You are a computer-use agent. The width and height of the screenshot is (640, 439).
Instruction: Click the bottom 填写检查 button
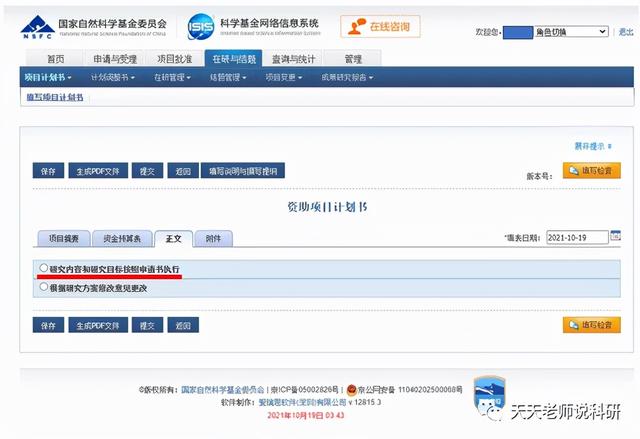coord(591,325)
